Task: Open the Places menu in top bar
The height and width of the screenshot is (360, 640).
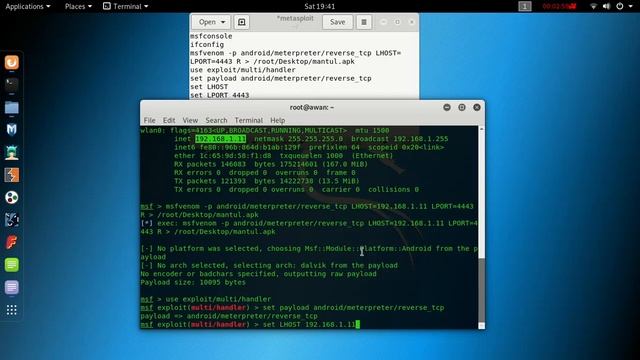Action: pyautogui.click(x=78, y=6)
